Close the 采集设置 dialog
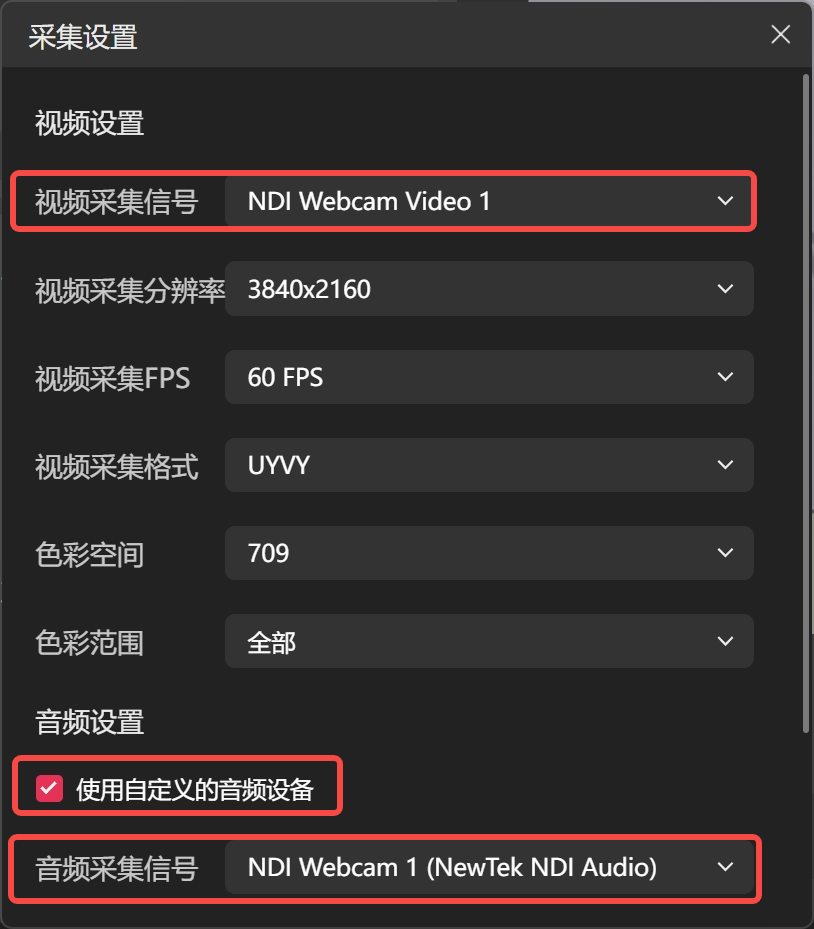This screenshot has height=929, width=814. click(x=780, y=34)
